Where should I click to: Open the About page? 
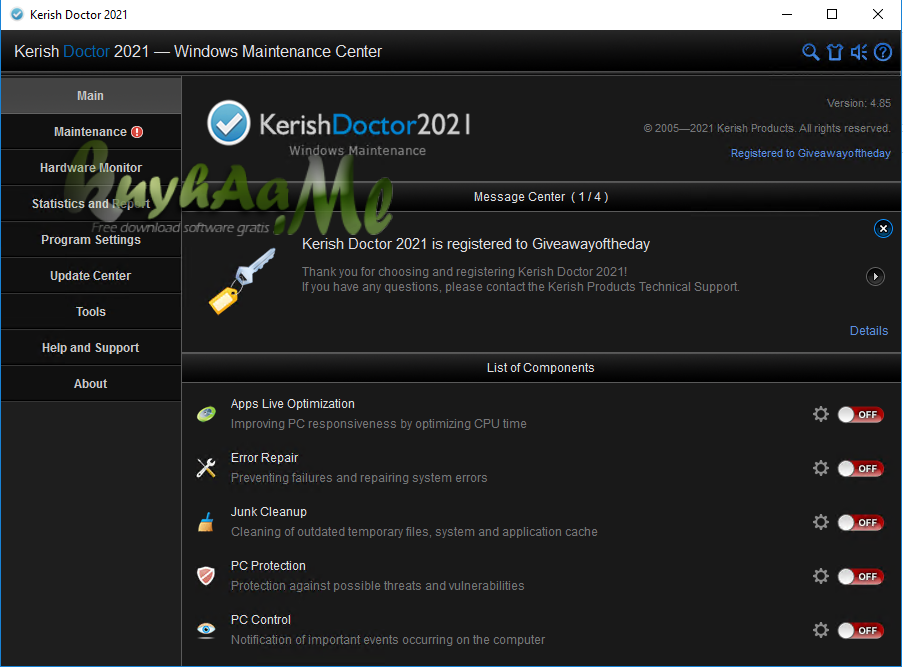click(91, 384)
